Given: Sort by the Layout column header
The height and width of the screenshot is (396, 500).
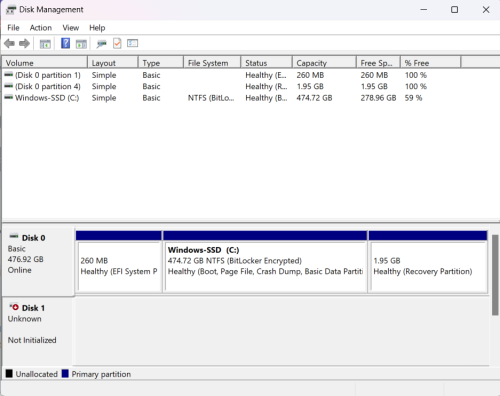Looking at the screenshot, I should click(x=113, y=63).
